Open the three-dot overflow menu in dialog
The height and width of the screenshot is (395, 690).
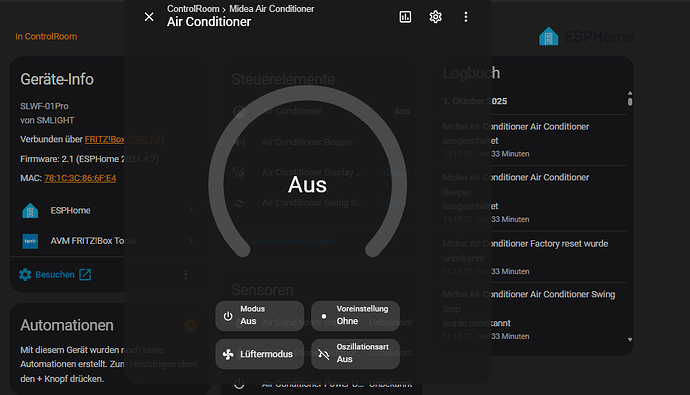(466, 17)
